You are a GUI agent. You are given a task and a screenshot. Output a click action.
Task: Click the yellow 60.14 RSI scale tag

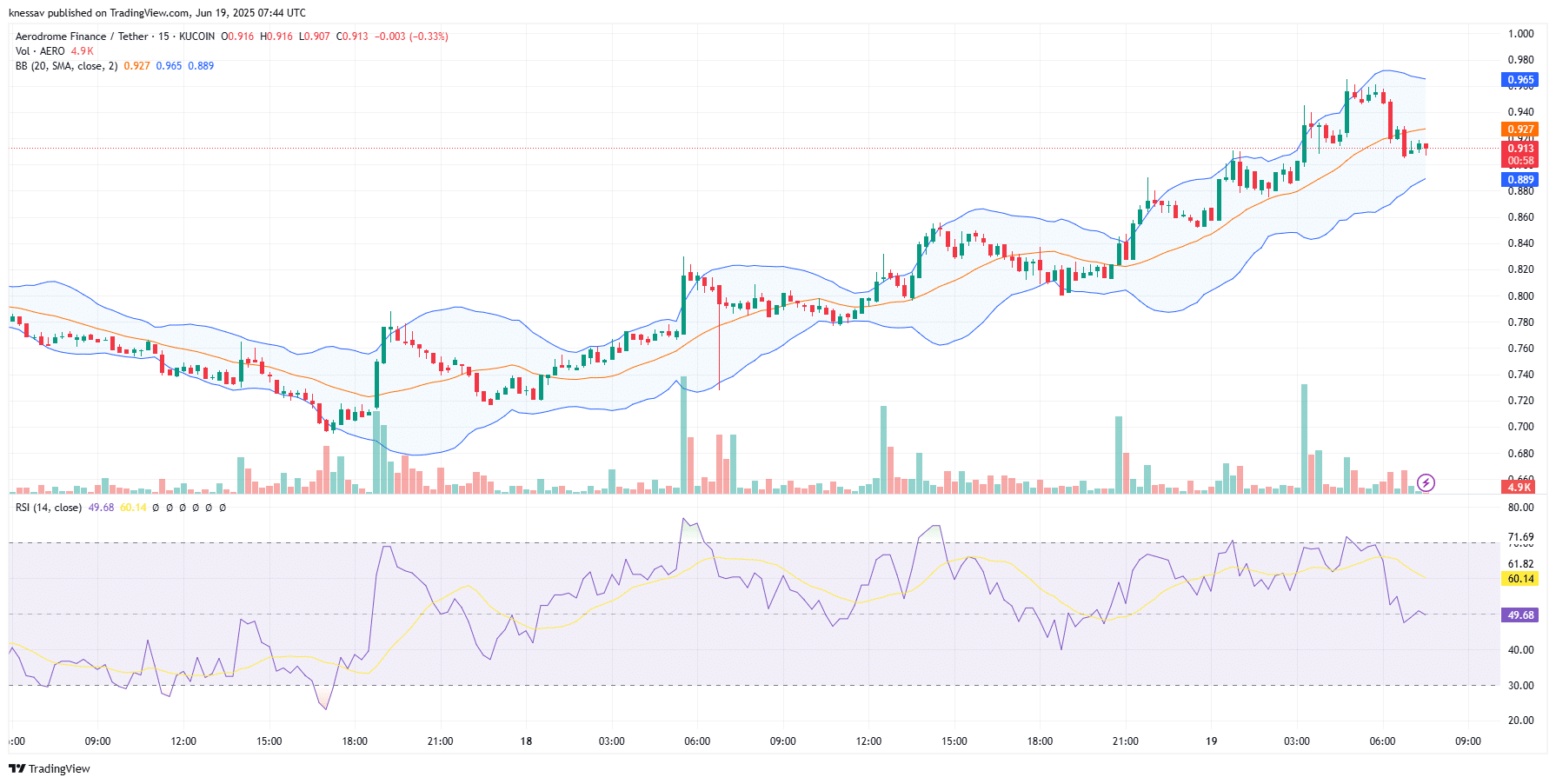pyautogui.click(x=1520, y=579)
